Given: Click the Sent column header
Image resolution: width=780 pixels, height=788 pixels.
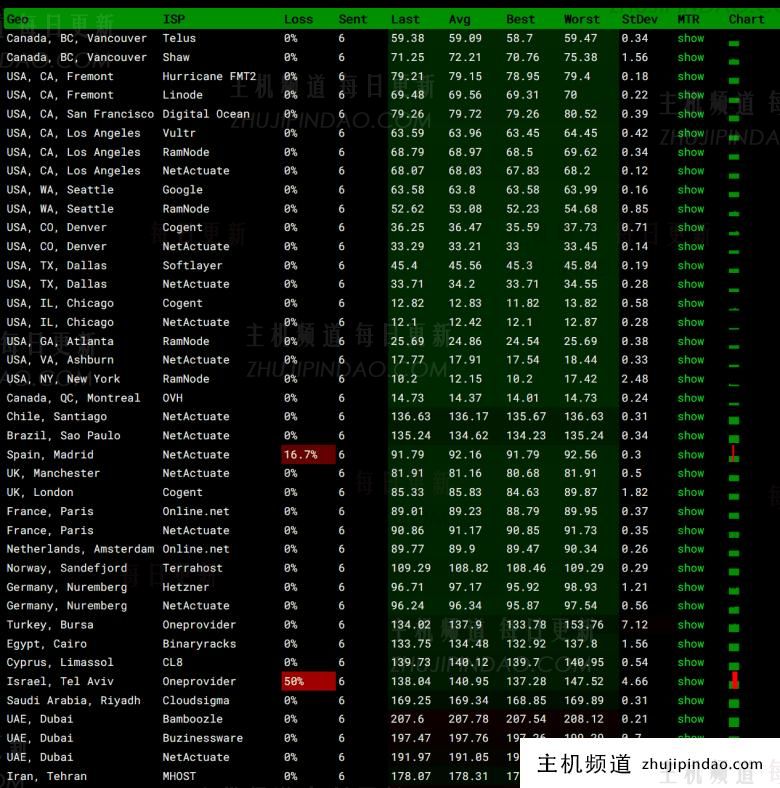Looking at the screenshot, I should click(352, 20).
